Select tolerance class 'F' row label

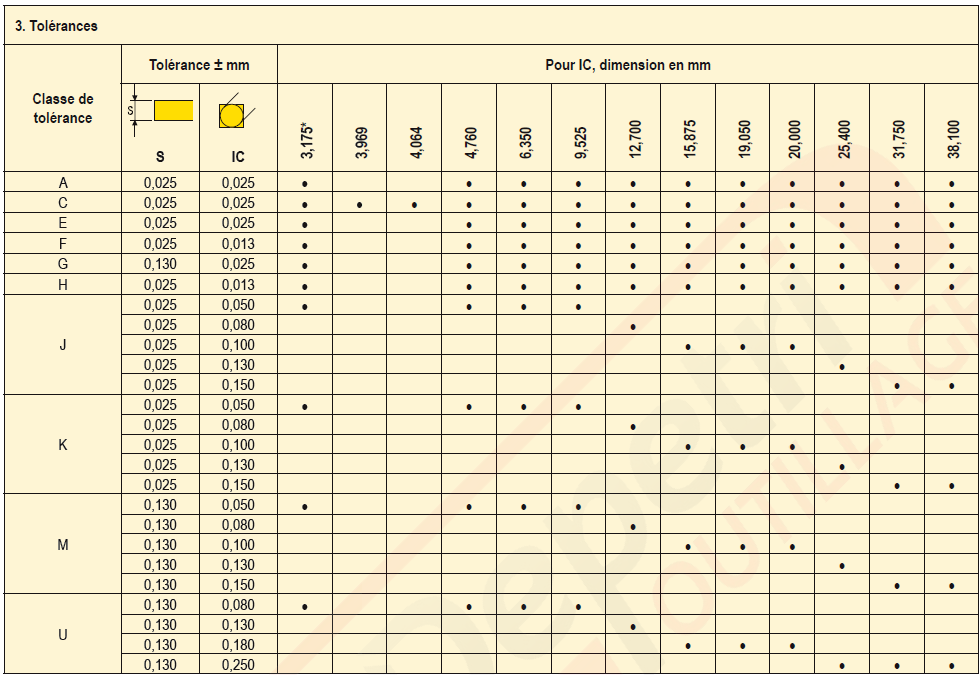click(x=62, y=244)
